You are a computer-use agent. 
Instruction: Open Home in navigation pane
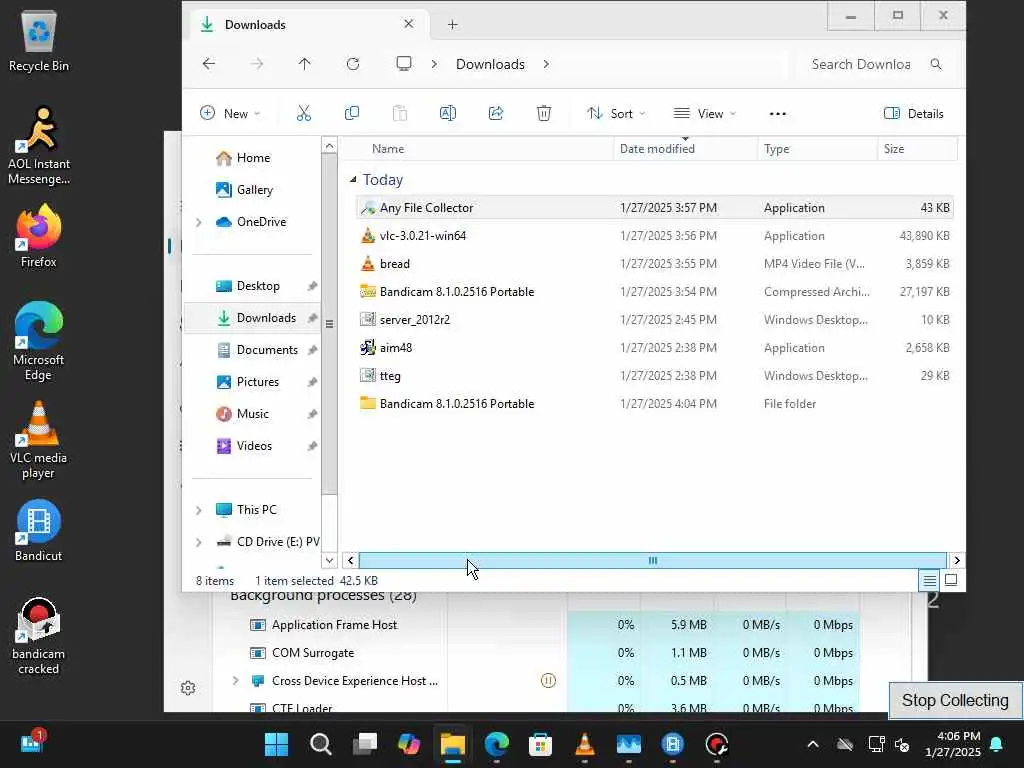[253, 158]
